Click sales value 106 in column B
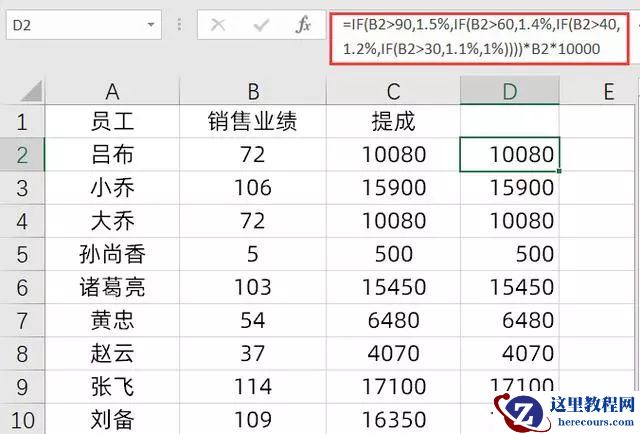The width and height of the screenshot is (640, 434). coord(253,188)
